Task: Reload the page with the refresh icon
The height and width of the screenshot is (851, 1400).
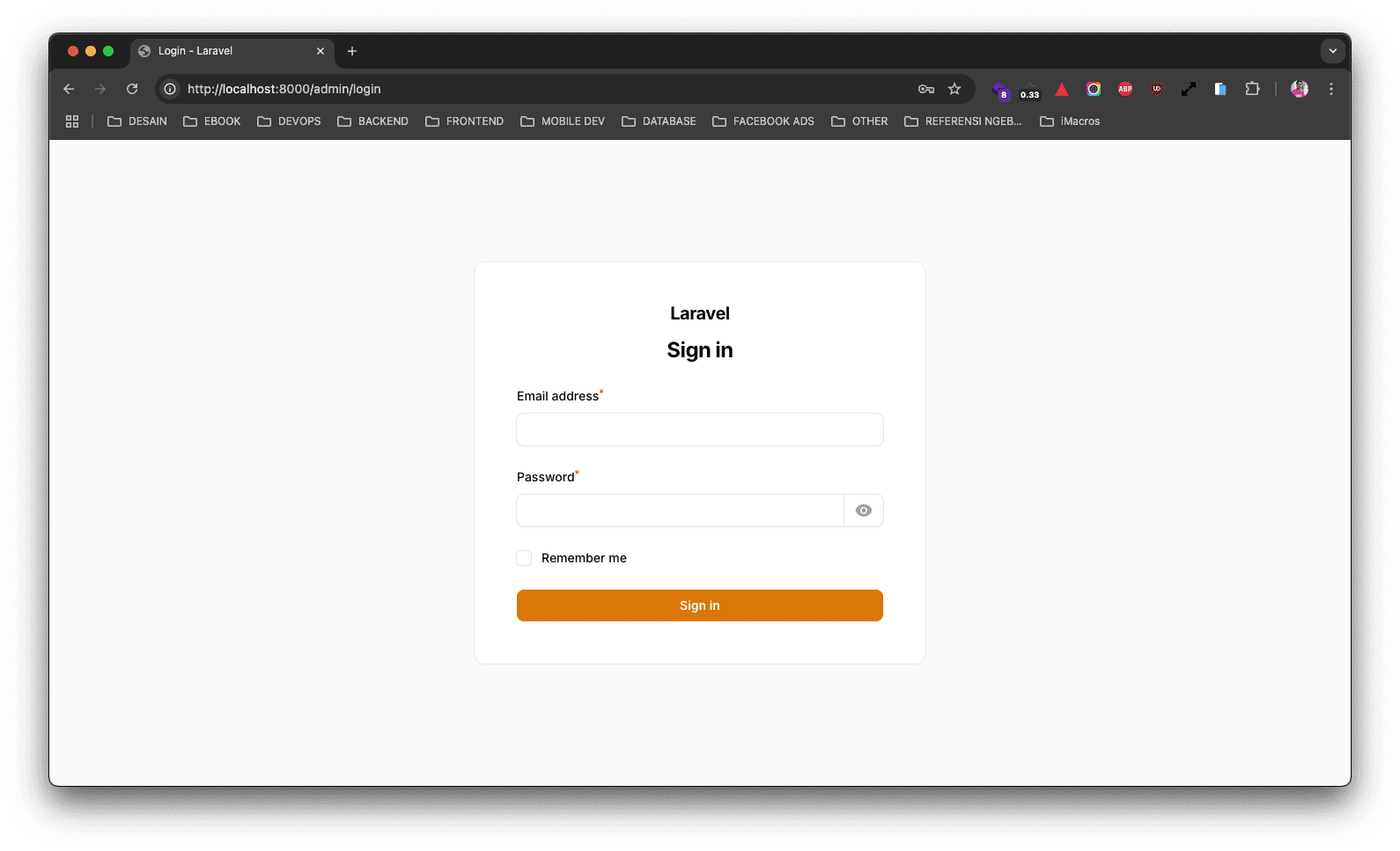Action: point(132,89)
